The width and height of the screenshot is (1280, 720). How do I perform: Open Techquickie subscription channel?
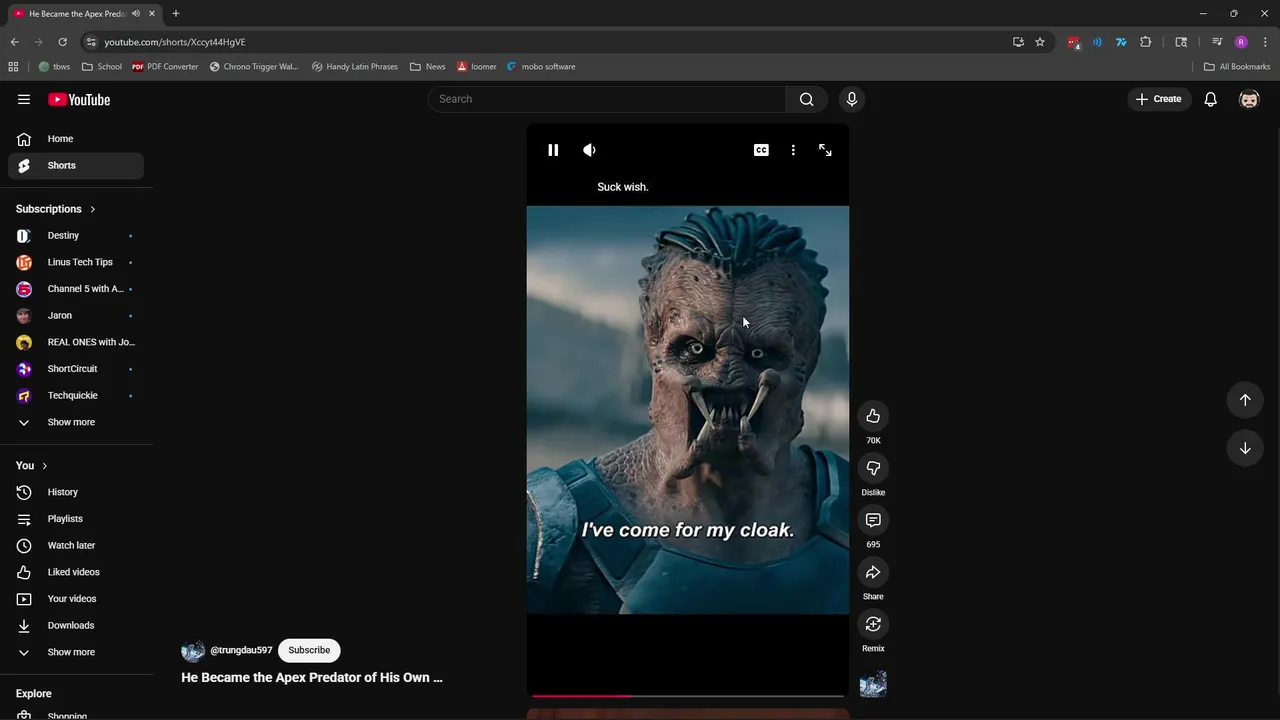point(76,395)
